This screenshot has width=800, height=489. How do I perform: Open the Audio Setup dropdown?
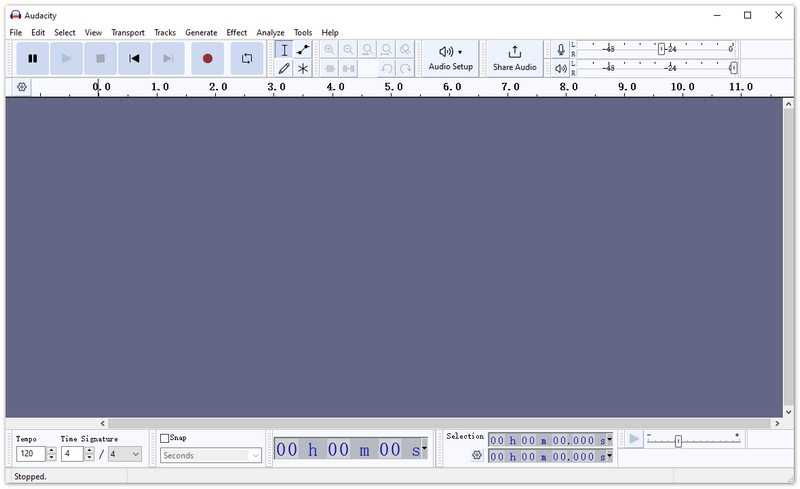(450, 58)
